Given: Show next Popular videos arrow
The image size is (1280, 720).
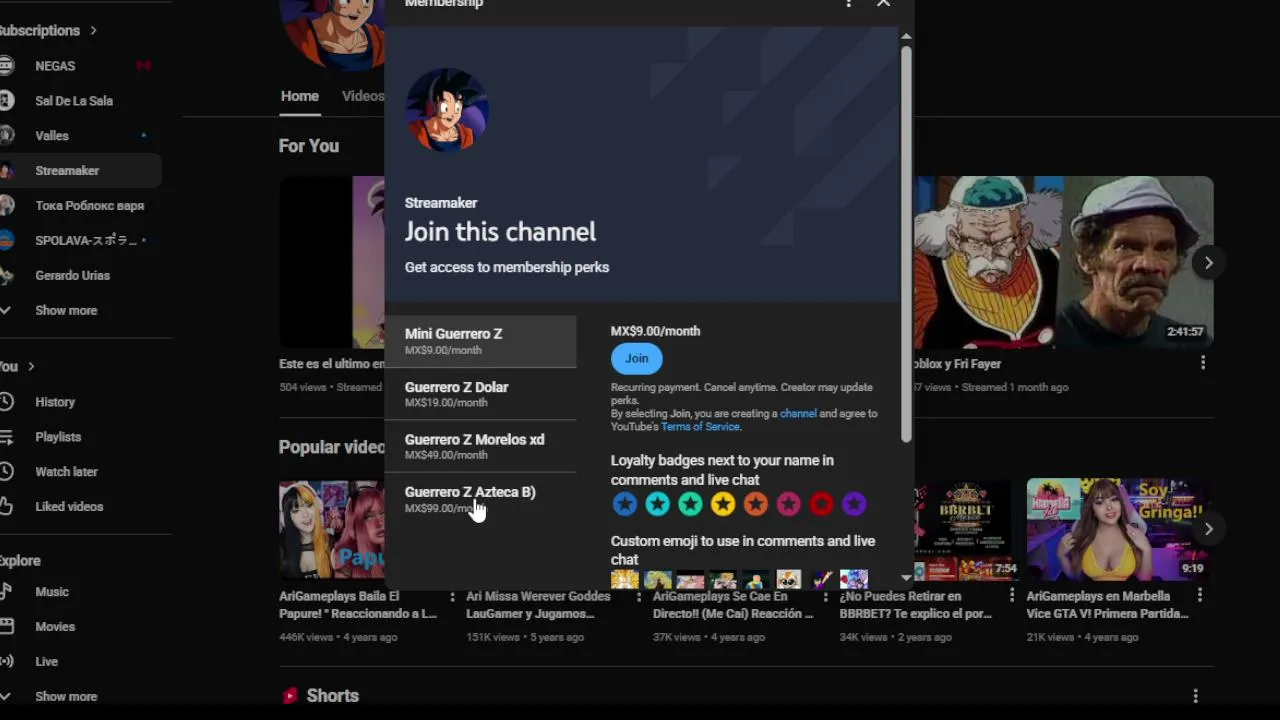Looking at the screenshot, I should [1208, 528].
